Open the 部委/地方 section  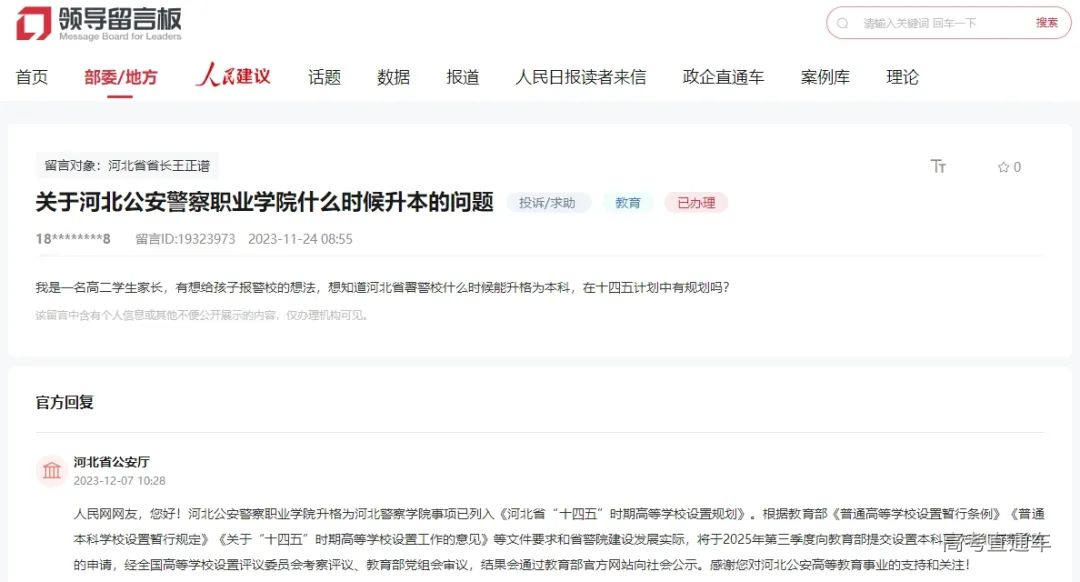pyautogui.click(x=118, y=76)
